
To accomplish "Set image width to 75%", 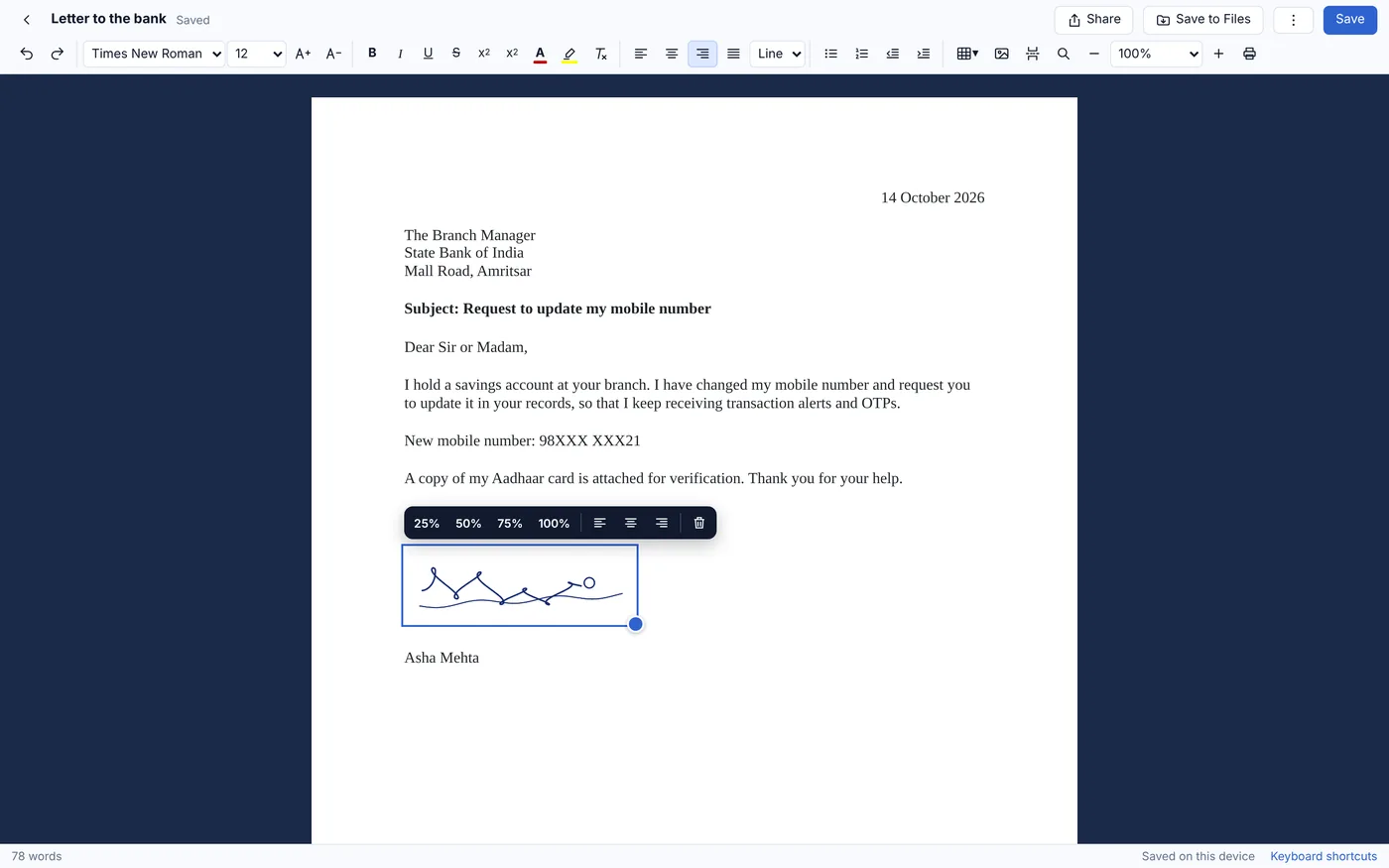I will (x=510, y=523).
